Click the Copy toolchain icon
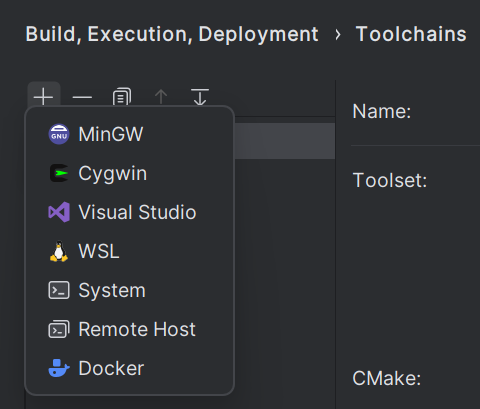The width and height of the screenshot is (480, 409). (x=122, y=97)
